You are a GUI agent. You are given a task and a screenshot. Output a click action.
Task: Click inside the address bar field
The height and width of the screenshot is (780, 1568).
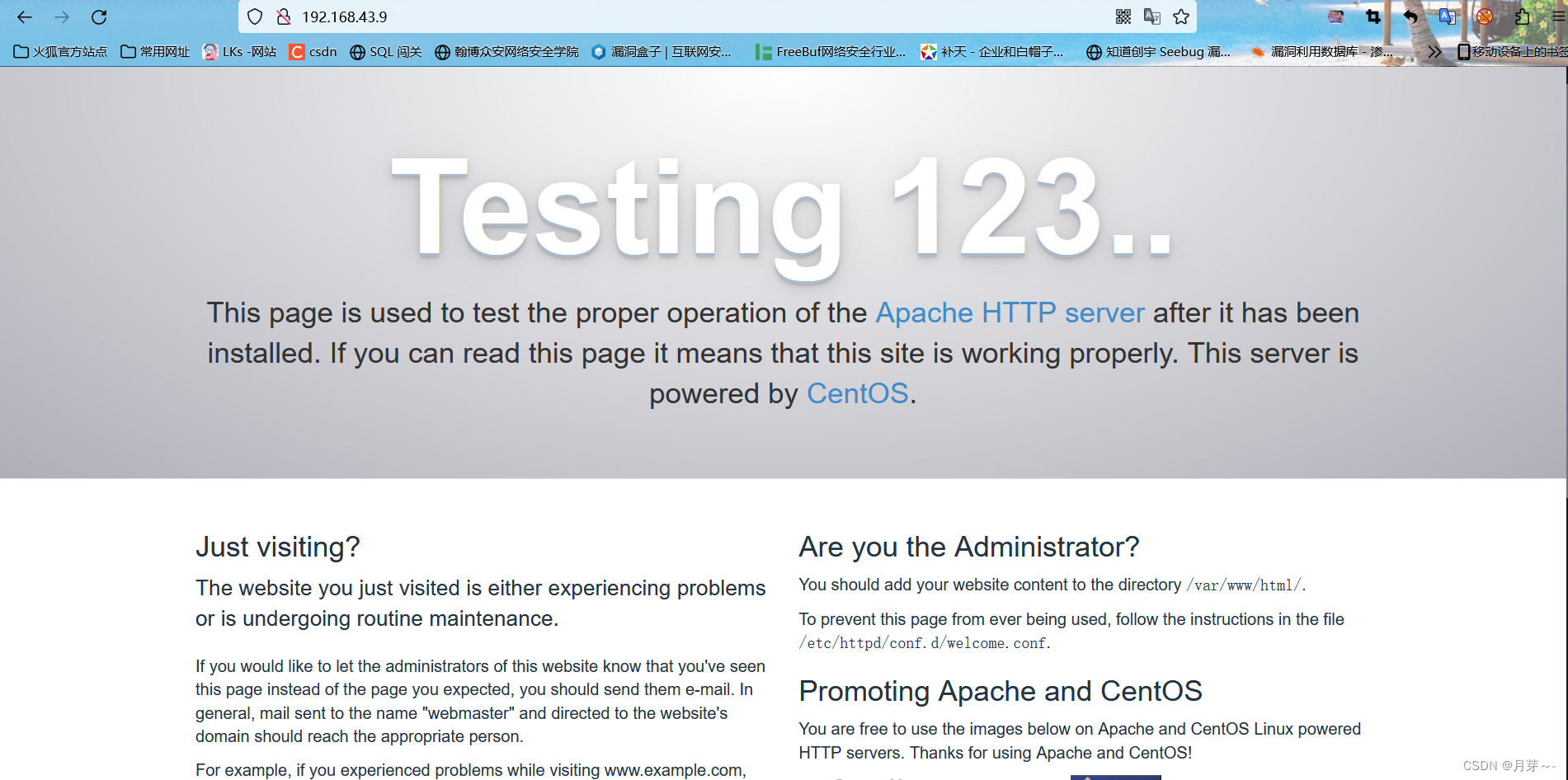[x=577, y=16]
